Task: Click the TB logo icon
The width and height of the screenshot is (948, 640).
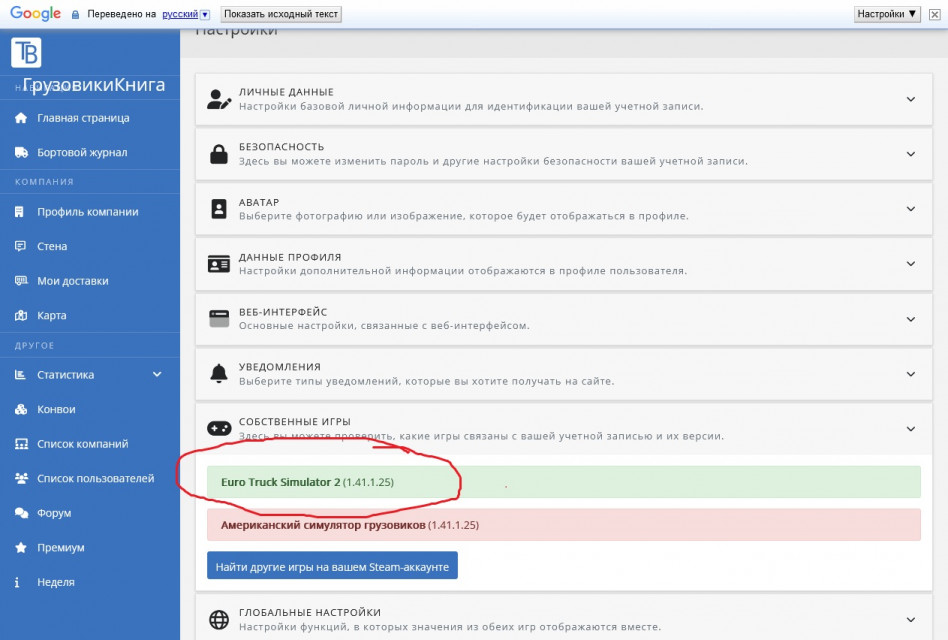Action: 26,53
